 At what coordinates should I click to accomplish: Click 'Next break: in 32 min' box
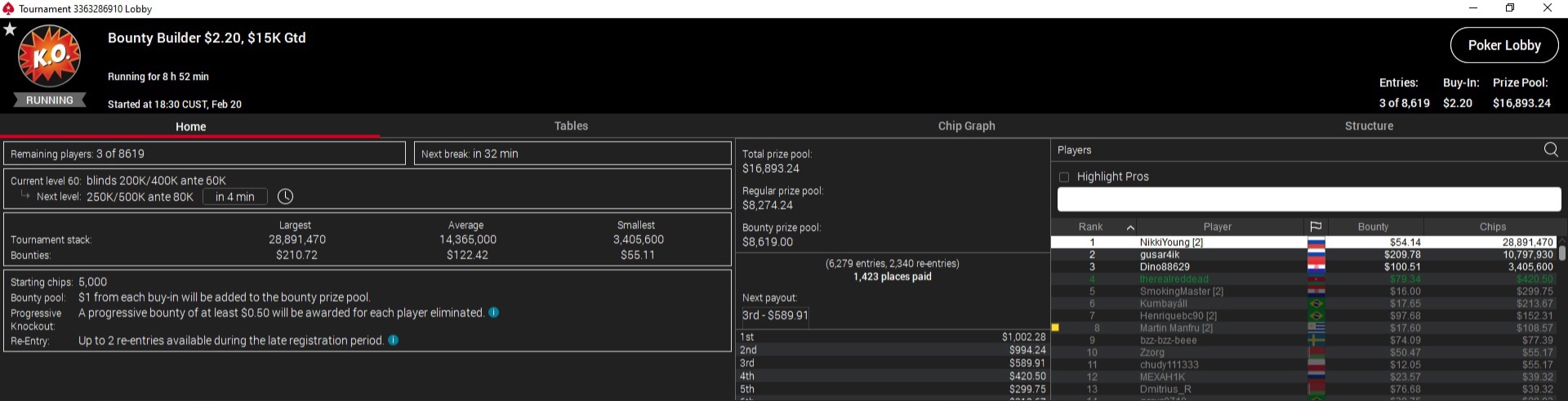pos(572,154)
